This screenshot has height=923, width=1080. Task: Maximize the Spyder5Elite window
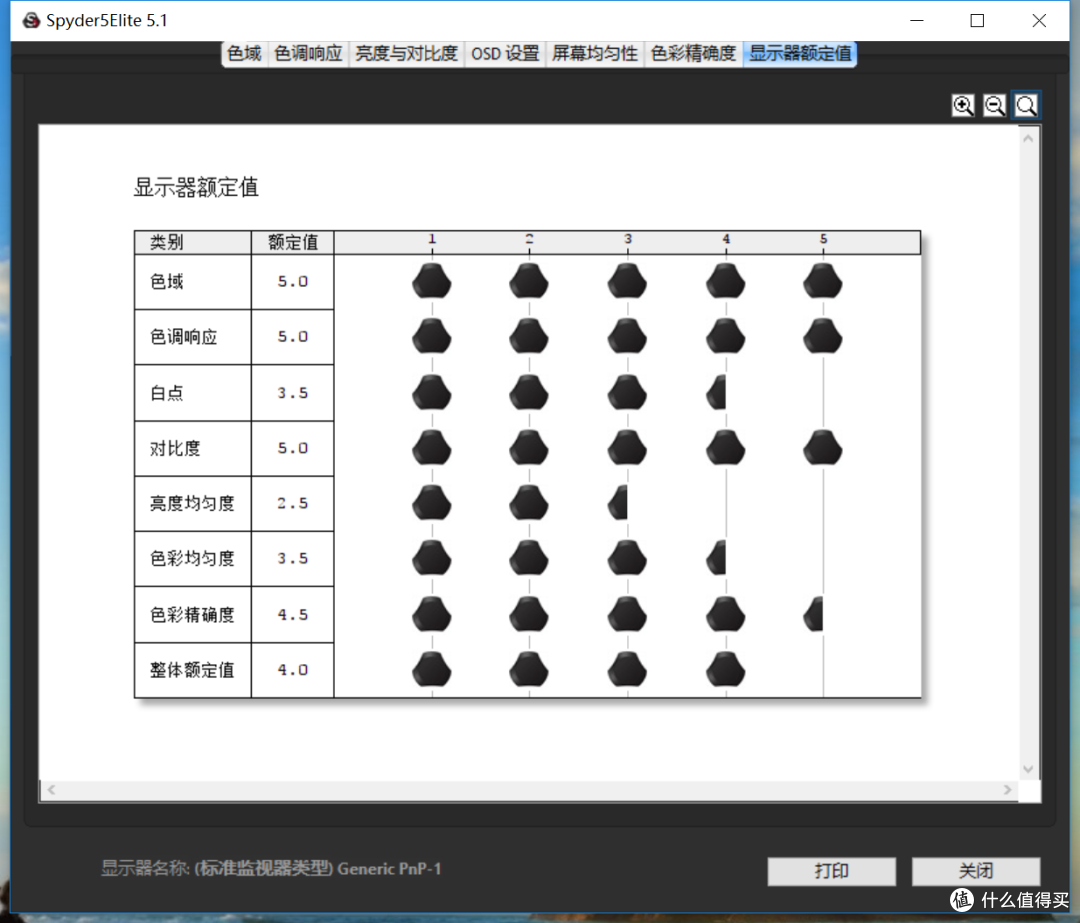click(977, 21)
